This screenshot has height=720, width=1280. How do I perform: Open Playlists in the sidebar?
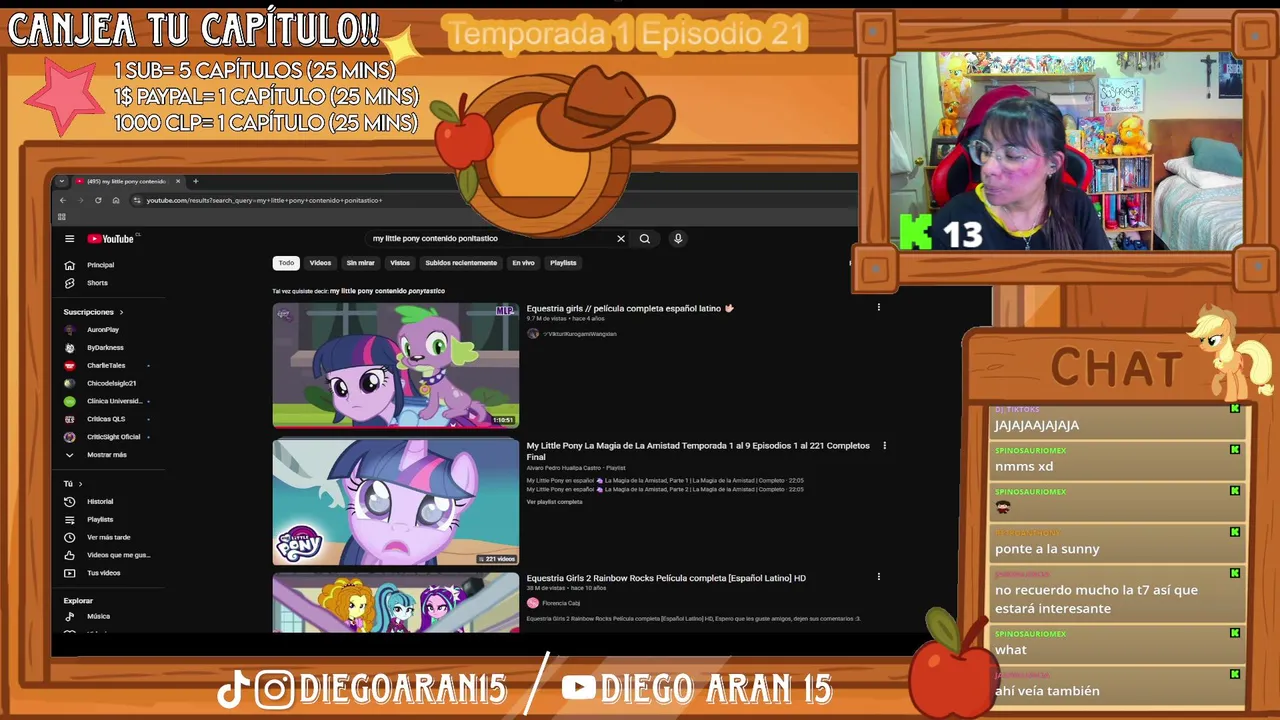click(99, 520)
